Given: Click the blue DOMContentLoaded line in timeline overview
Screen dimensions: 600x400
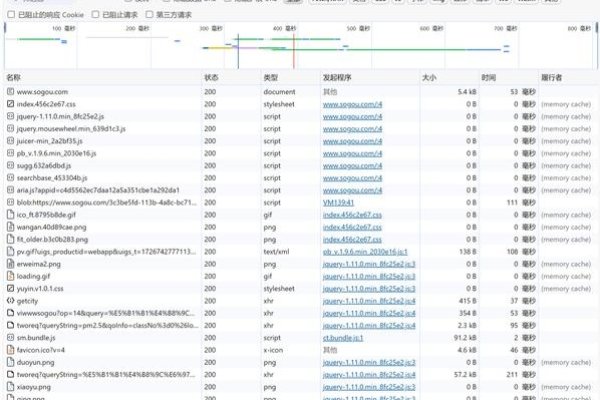Looking at the screenshot, I should 238,51.
